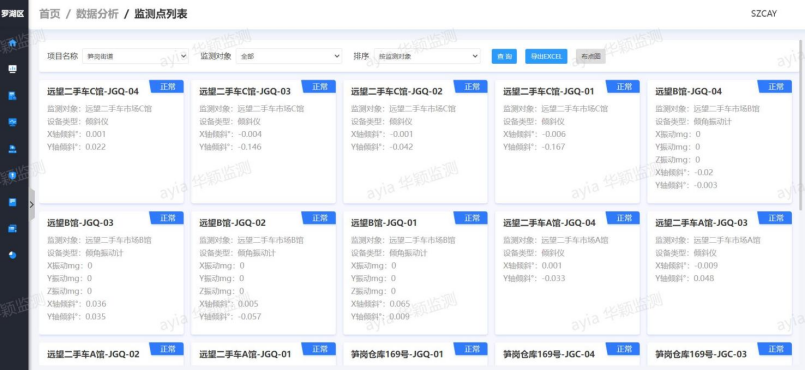Click X轴倾斜 value 0.036 on B馆-JGQ-03
Screen dimensions: 805x370
click(96, 304)
